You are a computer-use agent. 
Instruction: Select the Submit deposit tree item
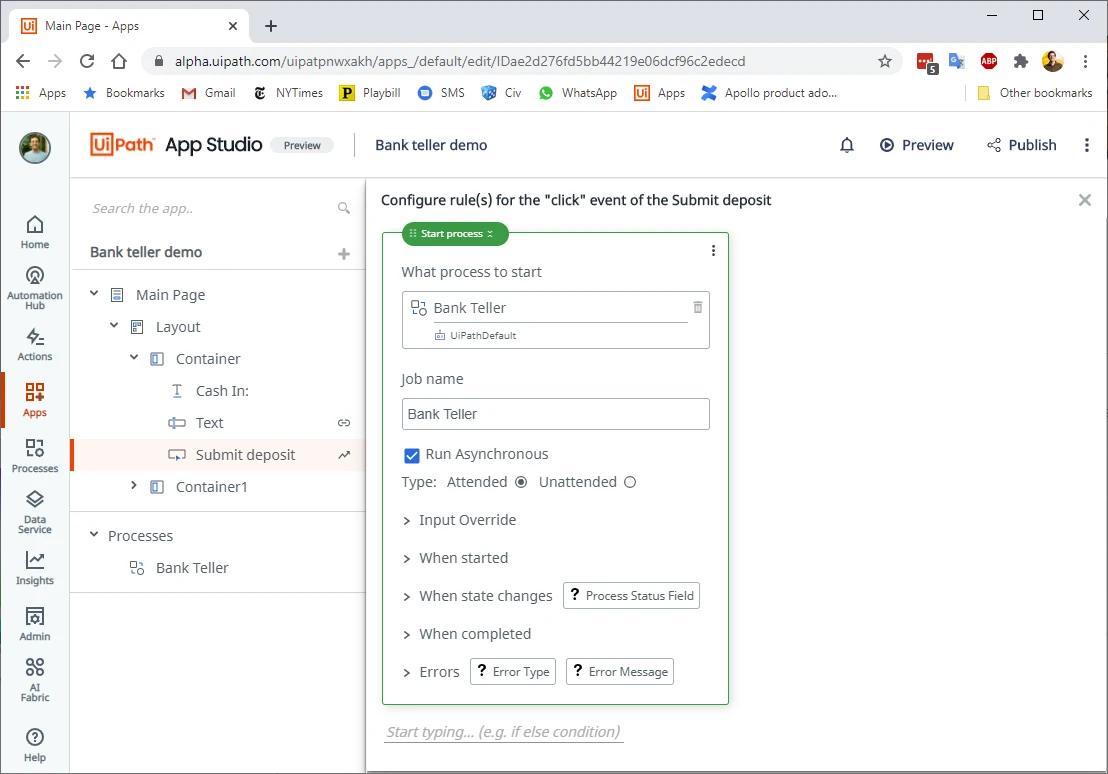pos(245,455)
